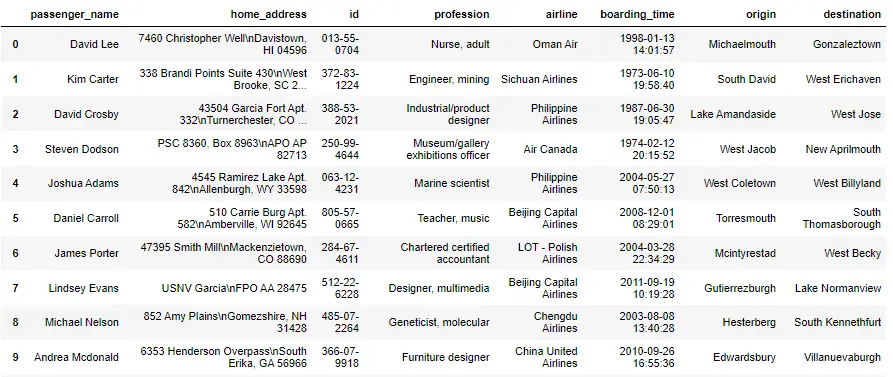Click the destination column header
This screenshot has width=893, height=377.
pos(852,15)
